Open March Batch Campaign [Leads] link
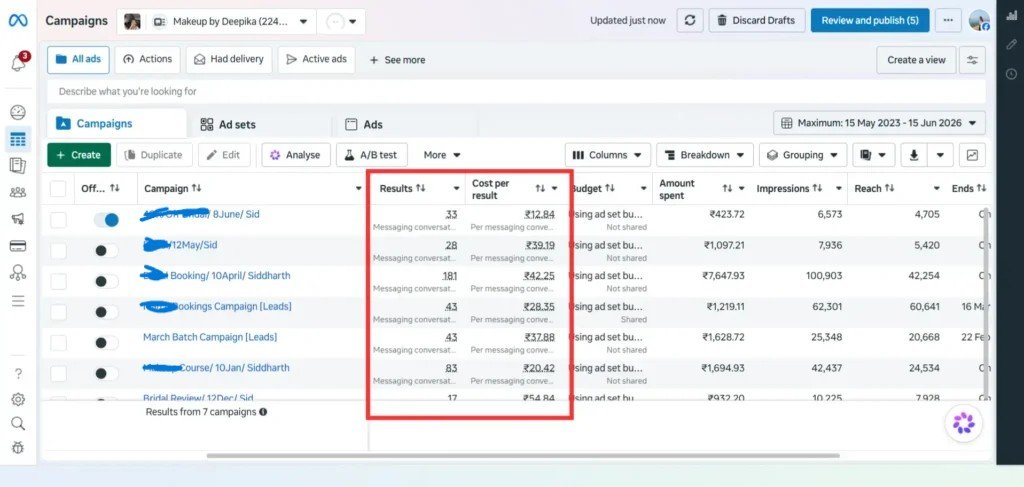The width and height of the screenshot is (1024, 487). pos(210,337)
